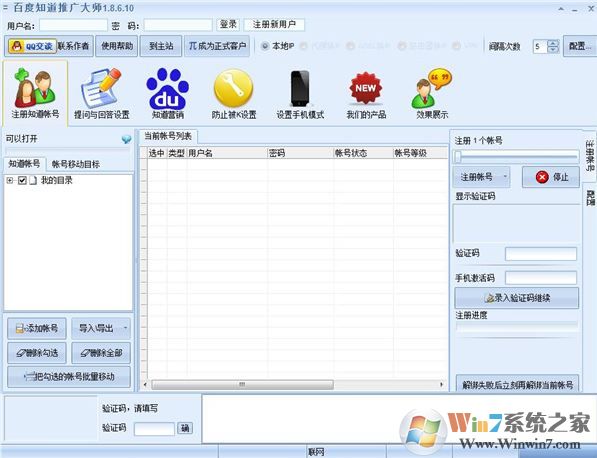Switch to the 帐号移动目标 tab
597x458 pixels.
pos(76,164)
